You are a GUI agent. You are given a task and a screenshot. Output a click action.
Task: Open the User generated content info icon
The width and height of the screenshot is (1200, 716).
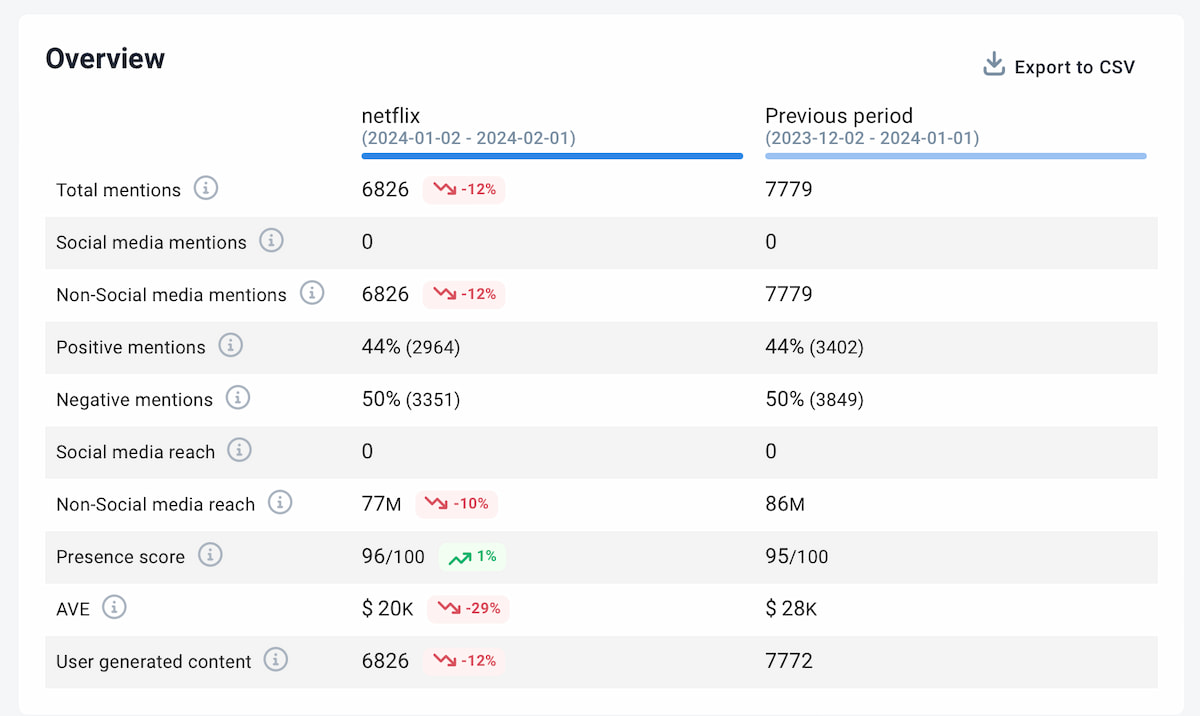coord(275,661)
